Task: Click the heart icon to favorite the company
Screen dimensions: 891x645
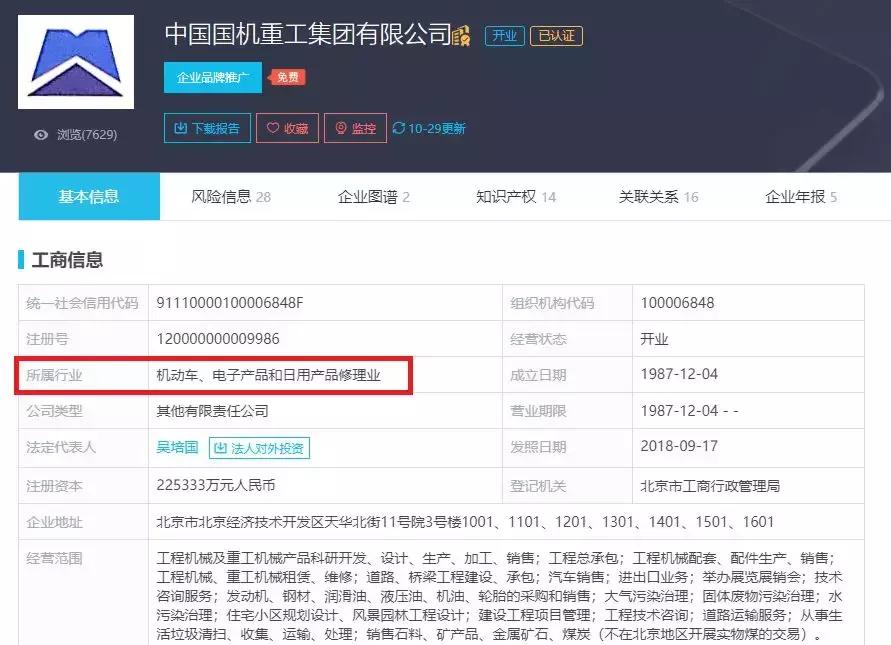Action: coord(271,128)
